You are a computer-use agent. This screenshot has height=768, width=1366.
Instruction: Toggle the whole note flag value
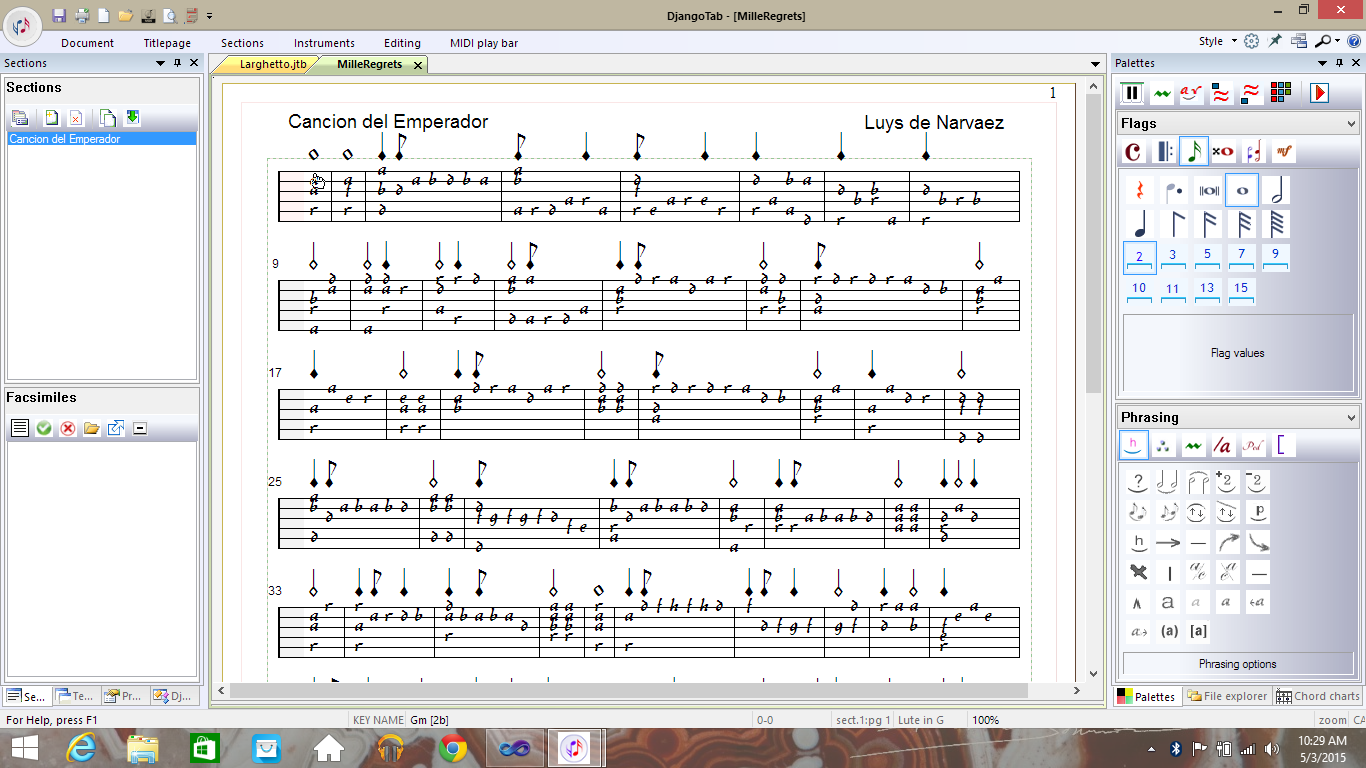1242,190
